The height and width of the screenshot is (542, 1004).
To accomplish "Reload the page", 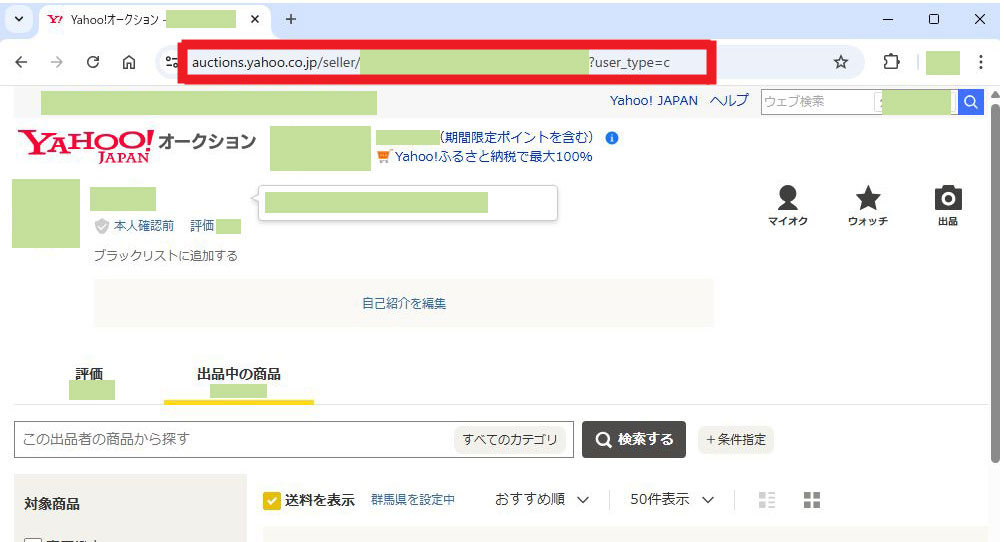I will pyautogui.click(x=93, y=62).
